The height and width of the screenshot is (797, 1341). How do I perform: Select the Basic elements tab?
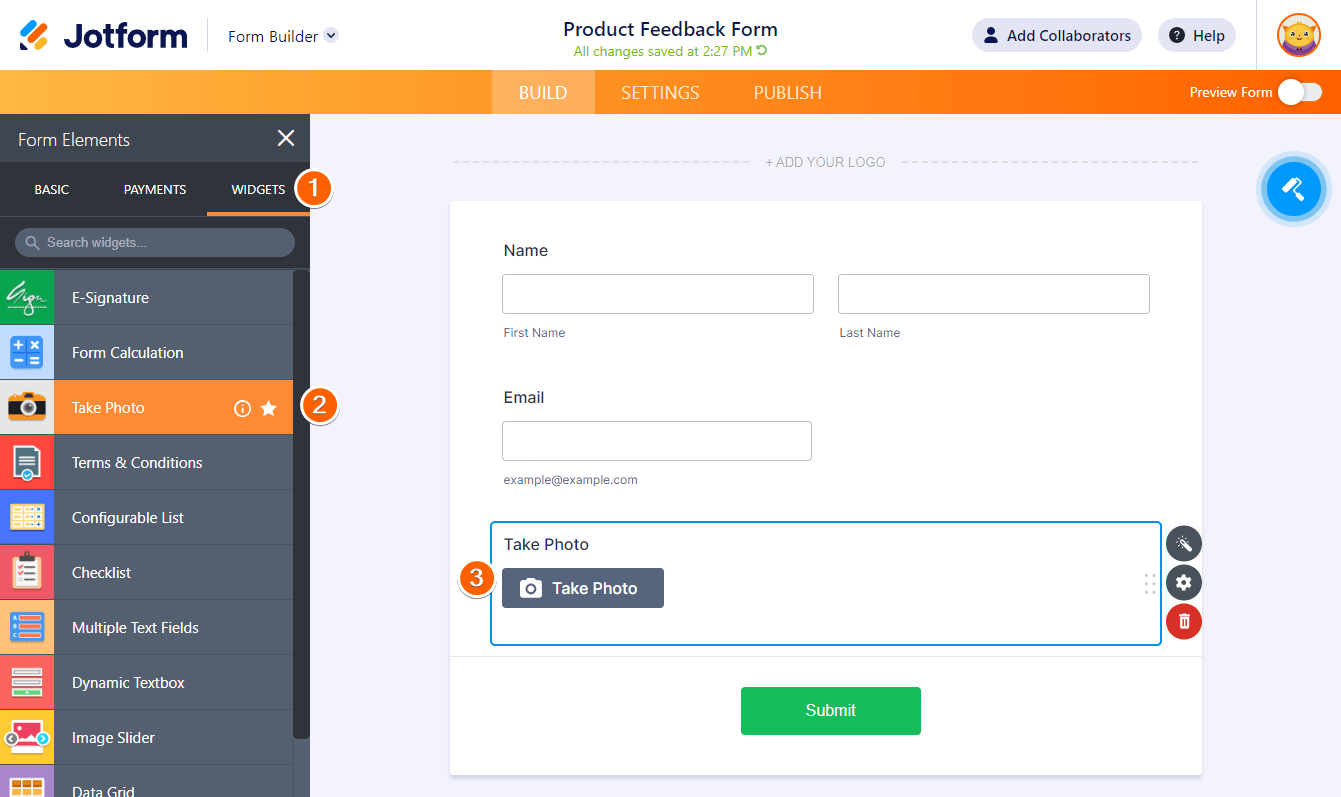[52, 189]
